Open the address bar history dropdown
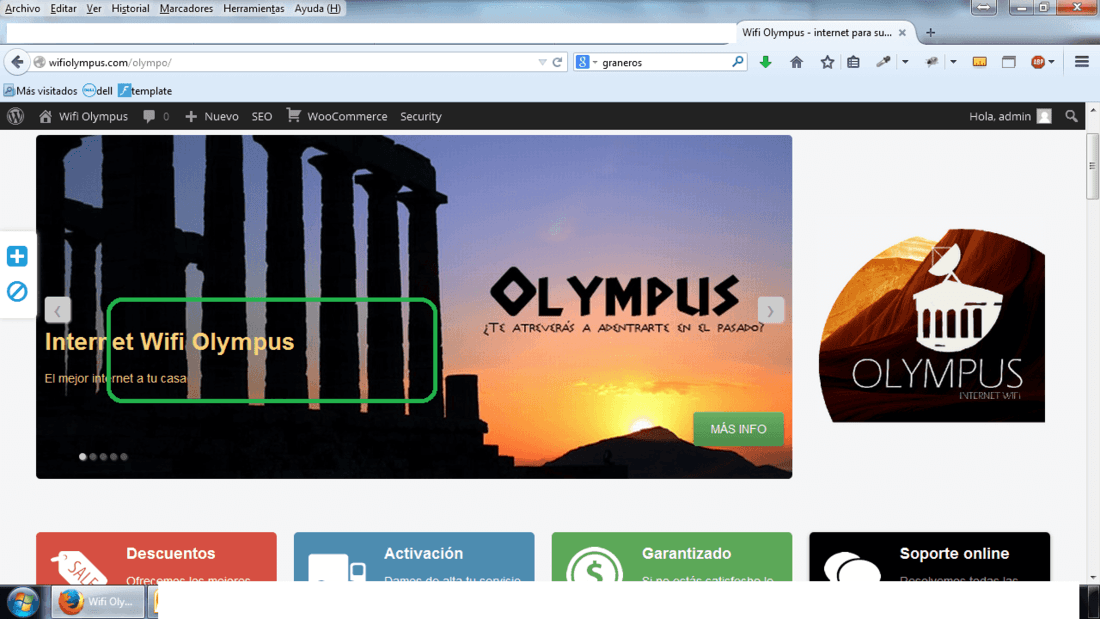 542,62
